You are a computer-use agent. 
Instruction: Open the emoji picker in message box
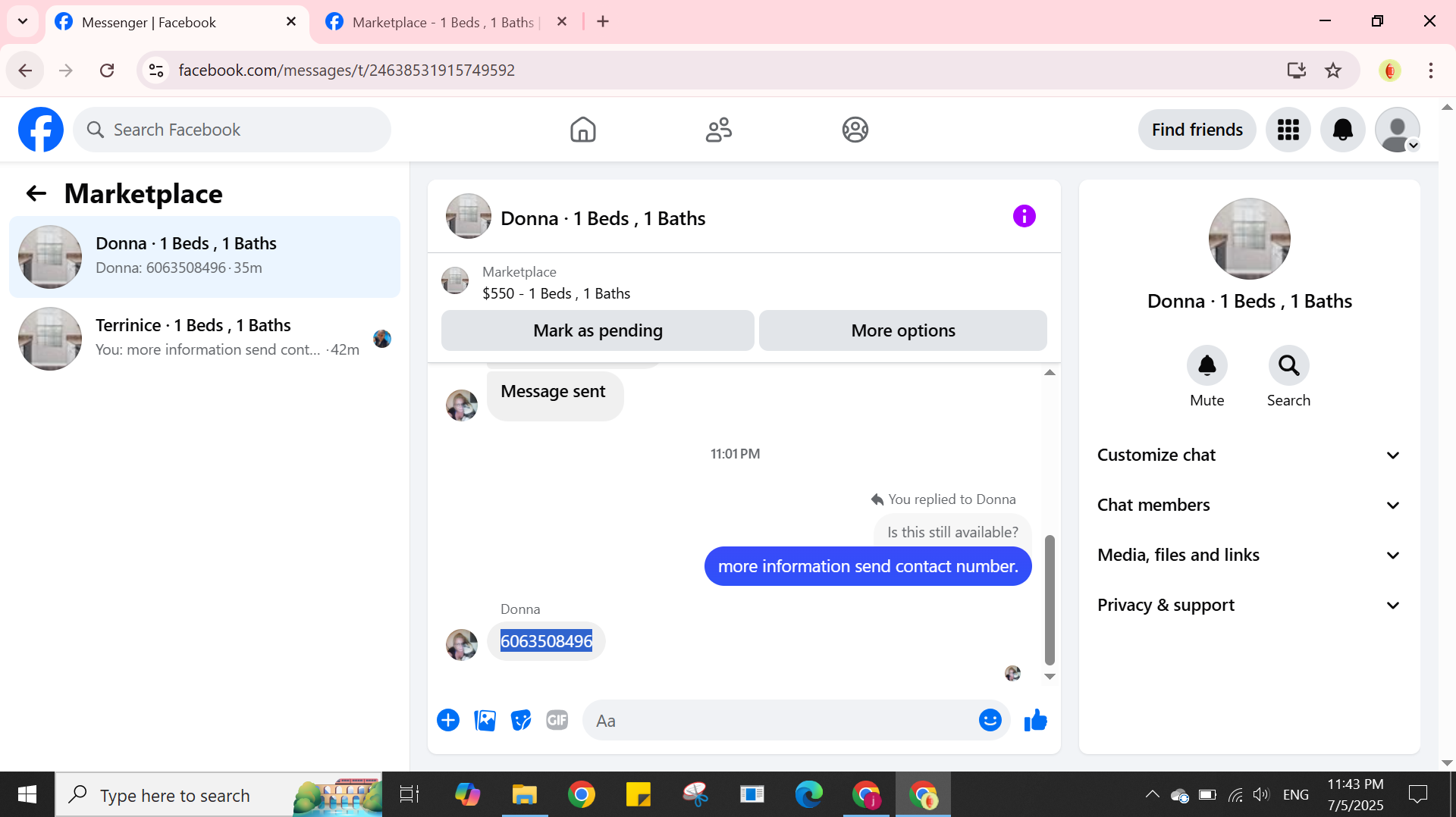[x=990, y=720]
